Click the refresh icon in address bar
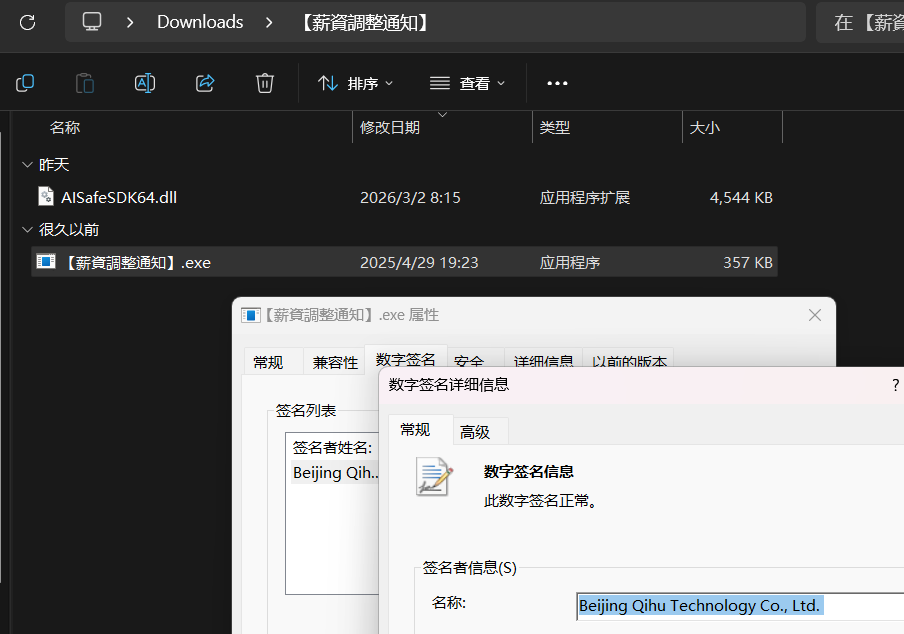 (x=28, y=22)
